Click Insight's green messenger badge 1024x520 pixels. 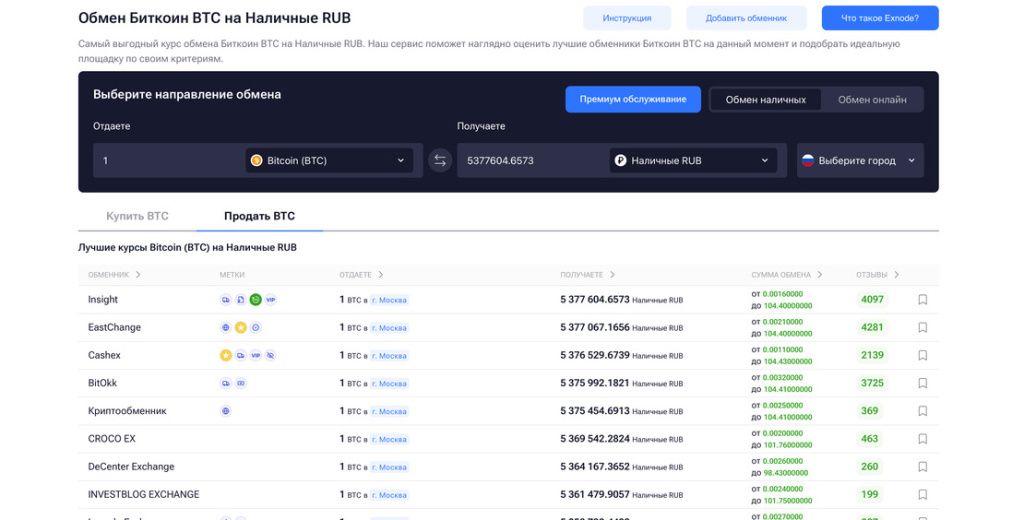pos(255,300)
